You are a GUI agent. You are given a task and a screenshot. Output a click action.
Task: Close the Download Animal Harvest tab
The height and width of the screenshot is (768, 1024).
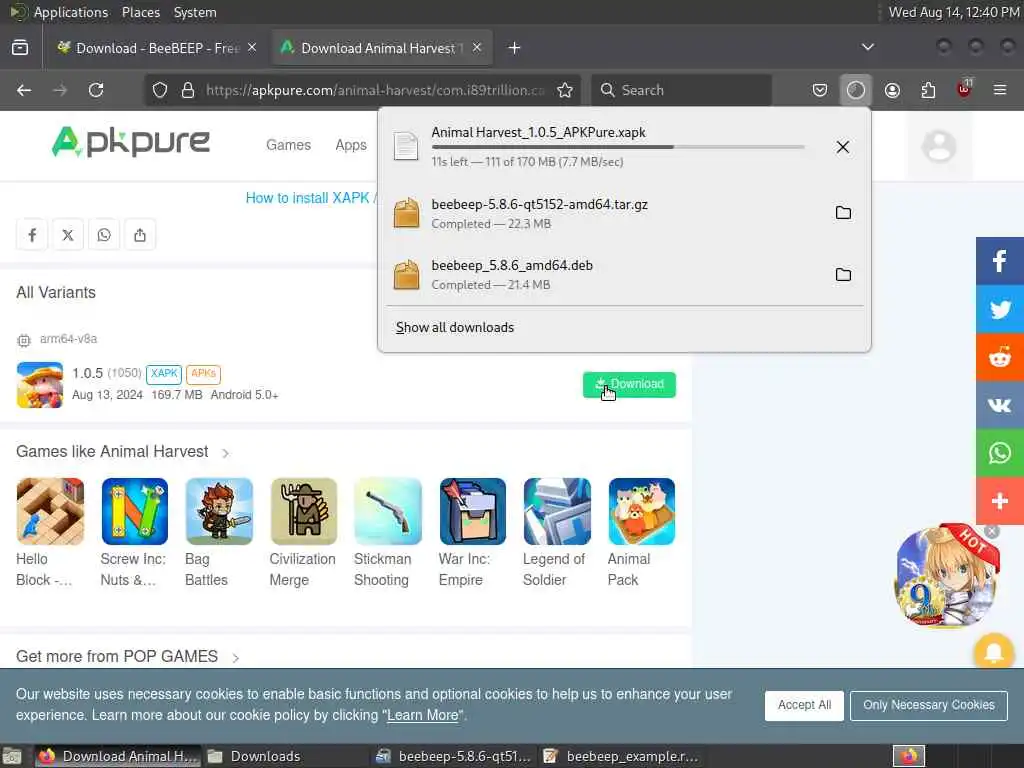(x=477, y=48)
